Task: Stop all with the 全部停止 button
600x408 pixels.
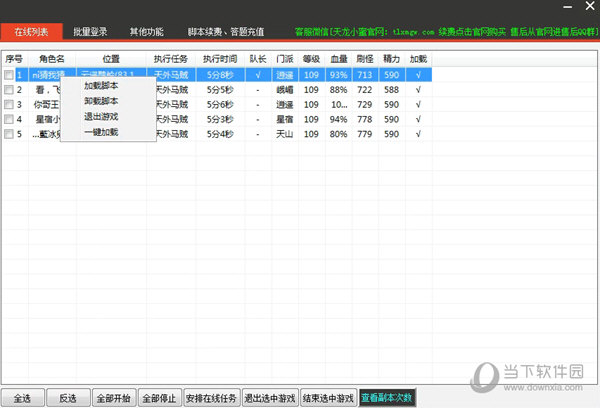Action: click(x=159, y=398)
